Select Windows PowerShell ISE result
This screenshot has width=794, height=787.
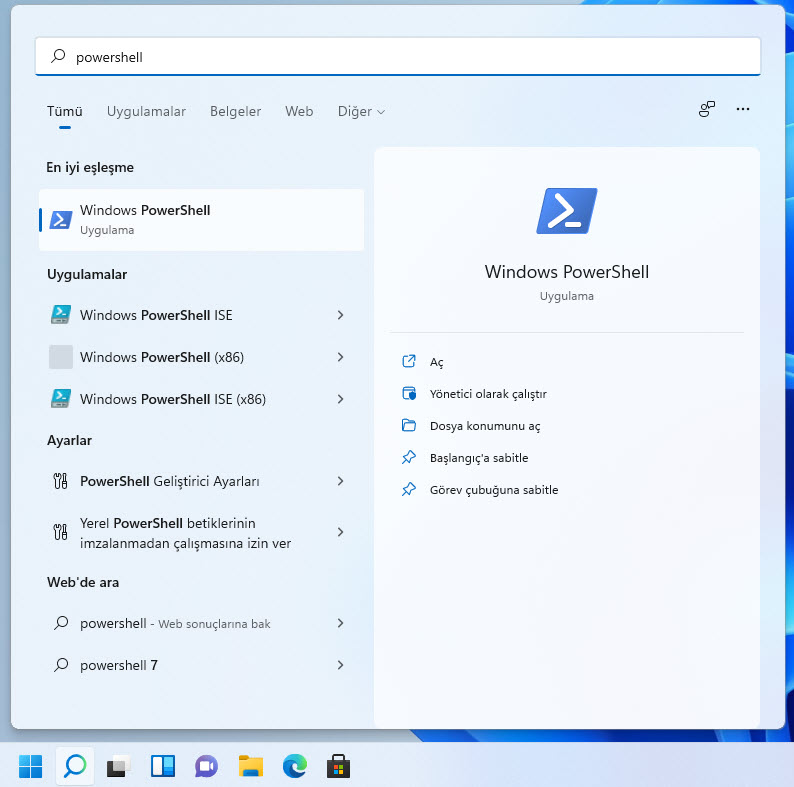click(x=202, y=315)
